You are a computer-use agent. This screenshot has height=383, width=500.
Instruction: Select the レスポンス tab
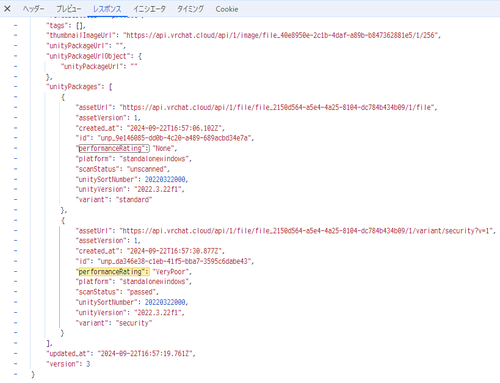coord(107,9)
